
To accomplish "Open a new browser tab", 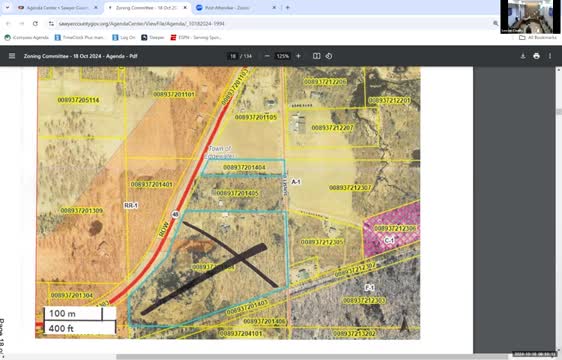I will (287, 8).
